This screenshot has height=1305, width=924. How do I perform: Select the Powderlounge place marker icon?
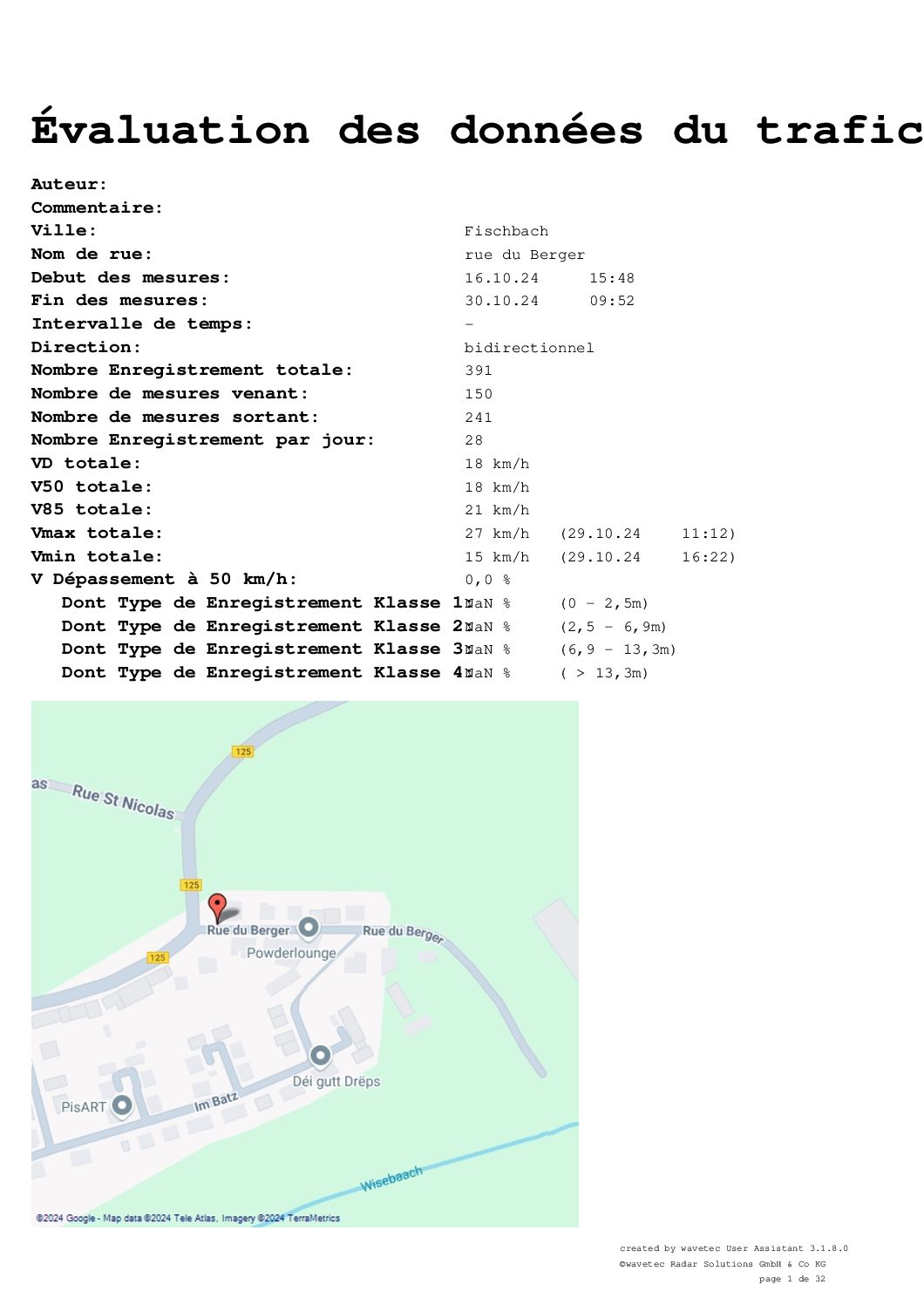(x=309, y=927)
